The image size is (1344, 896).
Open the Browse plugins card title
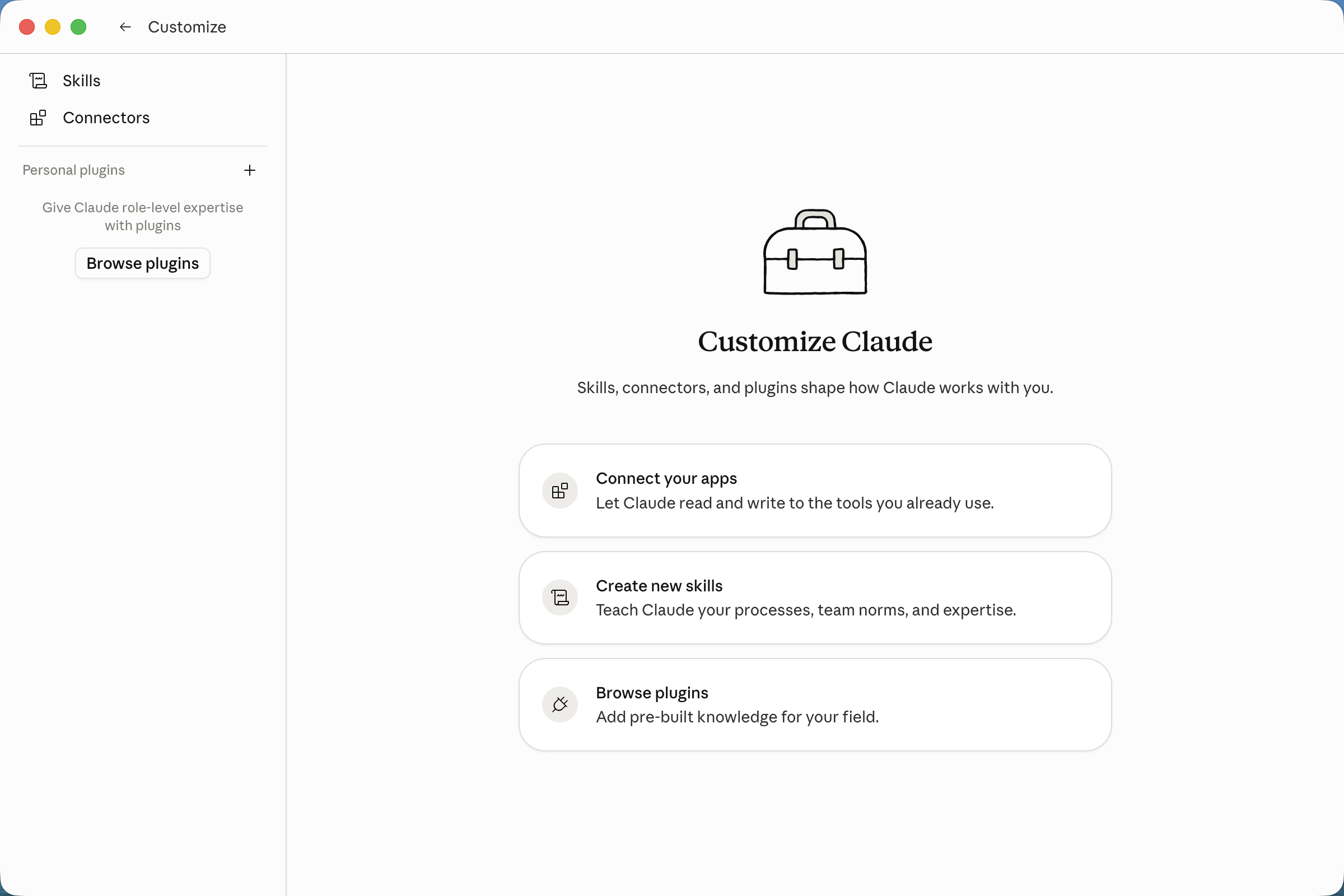[652, 693]
